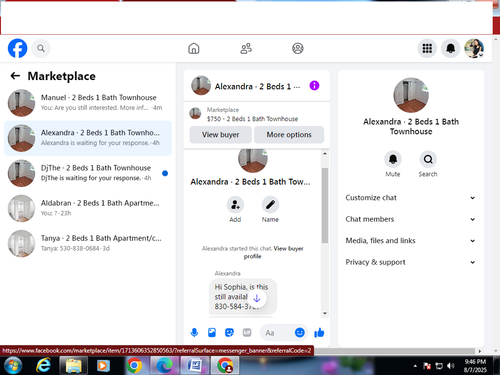Mute the conversation with bell icon

(x=393, y=159)
